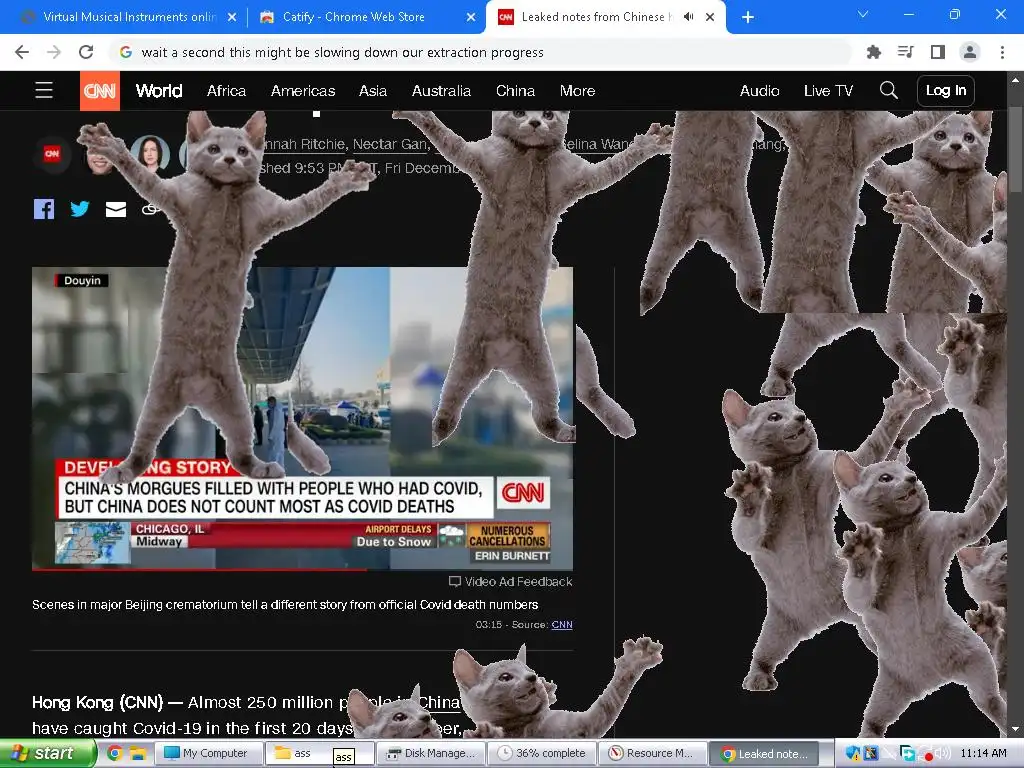1024x768 pixels.
Task: Click Video Ad Feedback
Action: coord(511,581)
